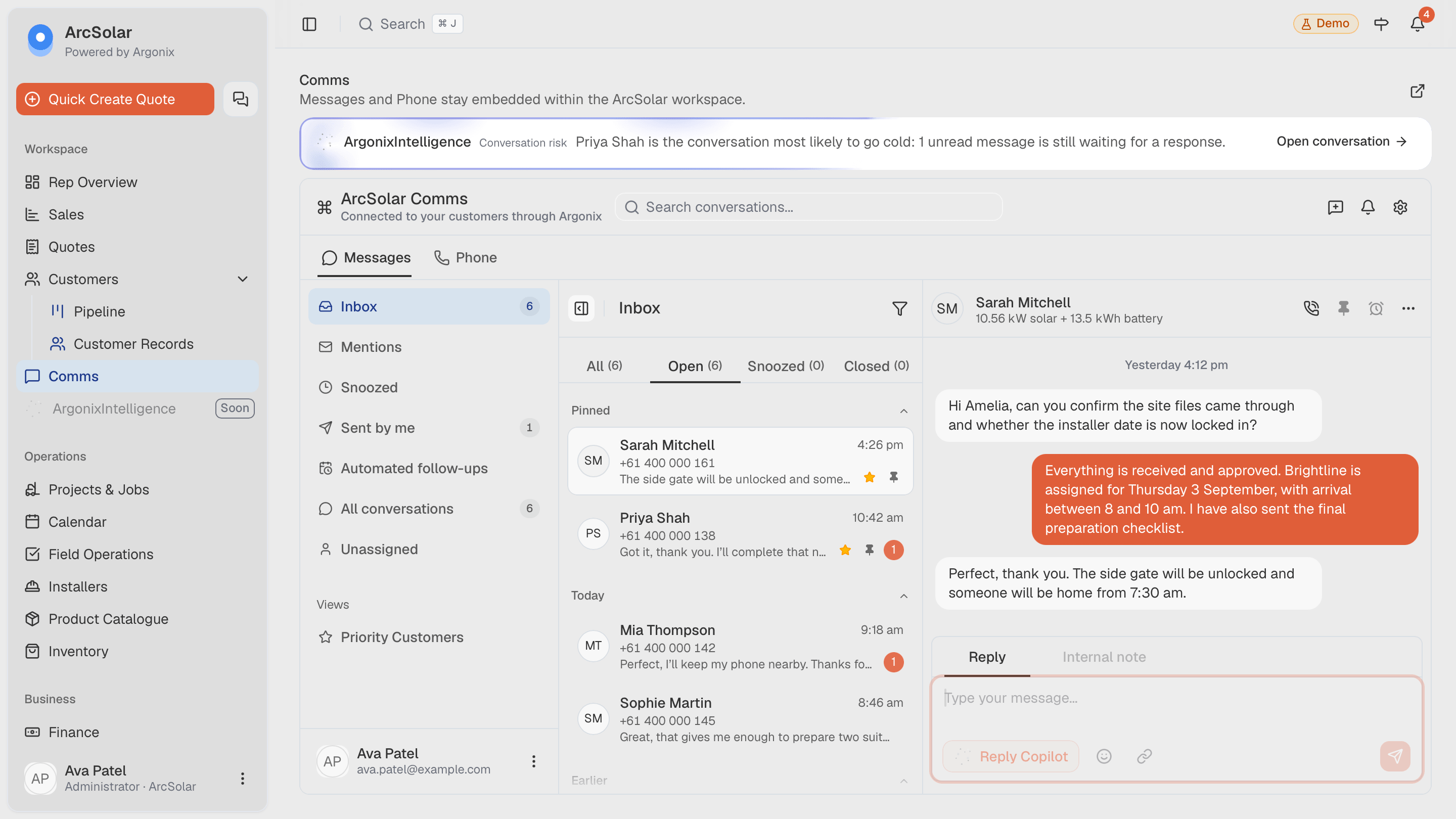Select the Snoozed (0) filter tab
Screen dimensions: 1456x819
click(786, 366)
